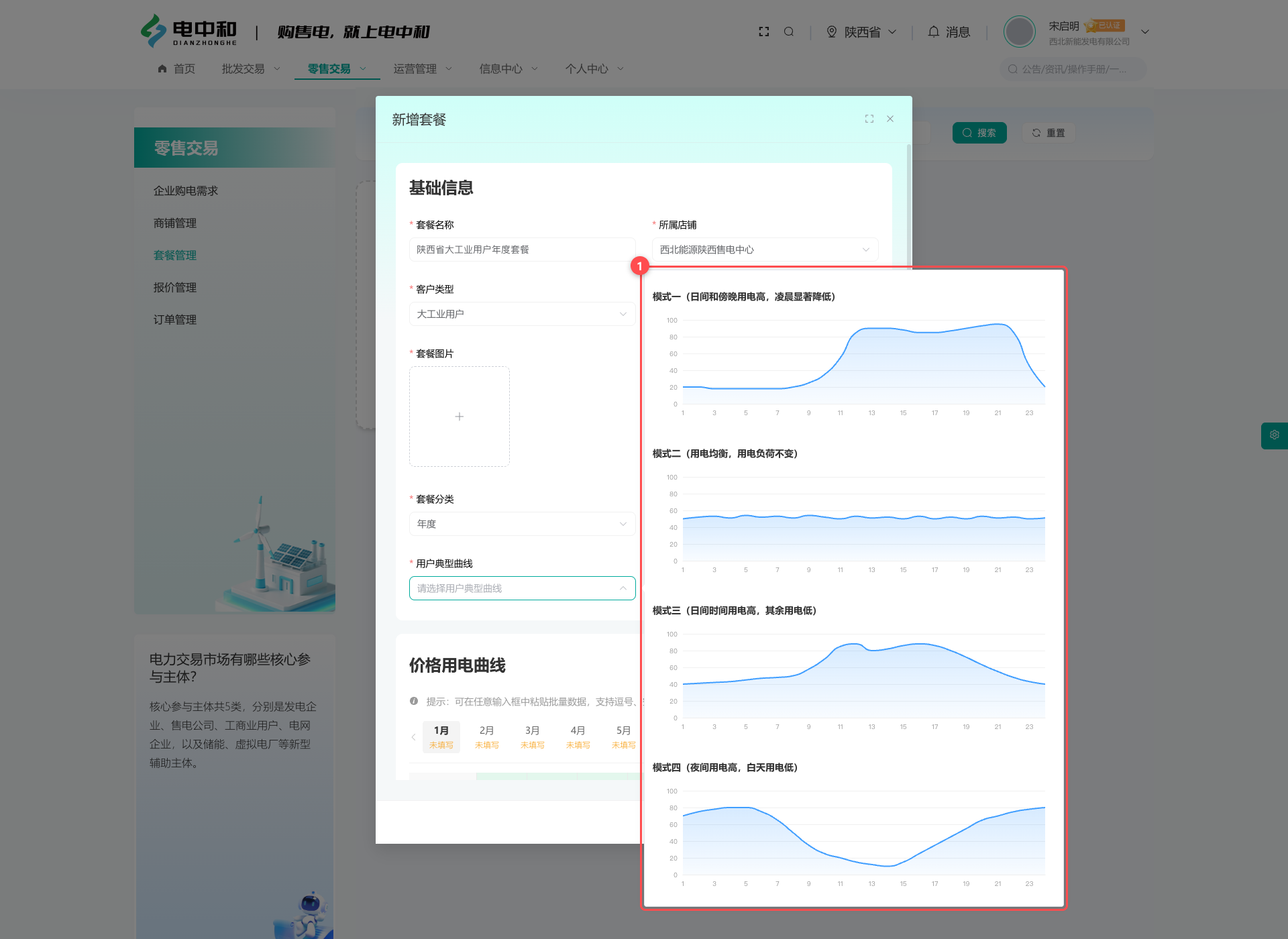
Task: Click the previous-month arrow beside 1月
Action: [413, 737]
